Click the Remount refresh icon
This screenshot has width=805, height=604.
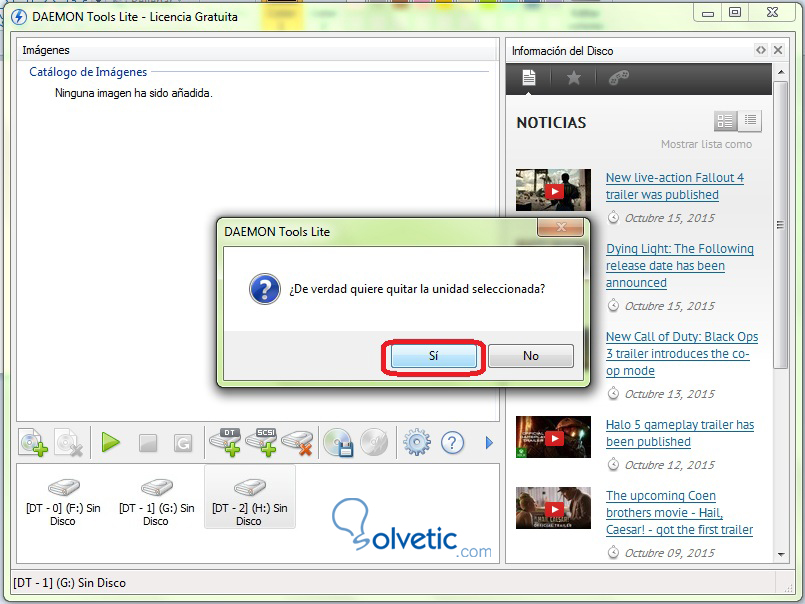(x=183, y=443)
